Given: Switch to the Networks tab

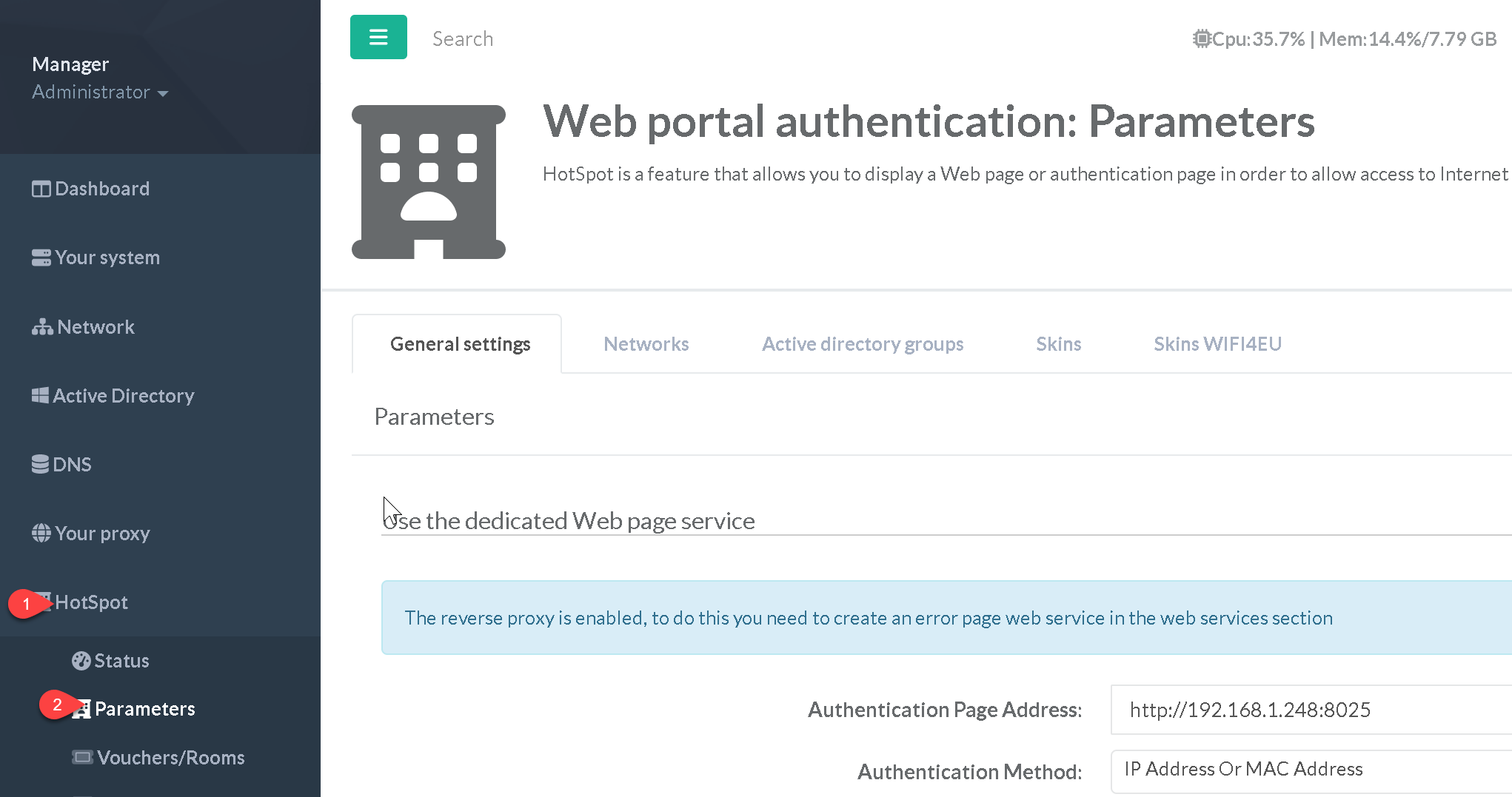Looking at the screenshot, I should (646, 344).
